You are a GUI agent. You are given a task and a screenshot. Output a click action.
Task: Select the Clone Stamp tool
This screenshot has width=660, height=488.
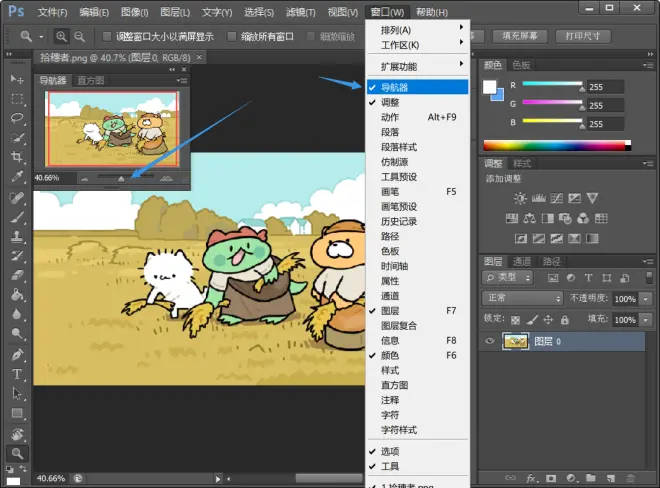click(17, 237)
